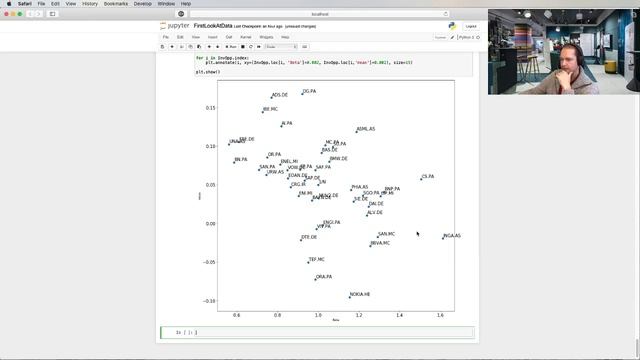Go back with Safari back arrow
The image size is (640, 360).
30,14
